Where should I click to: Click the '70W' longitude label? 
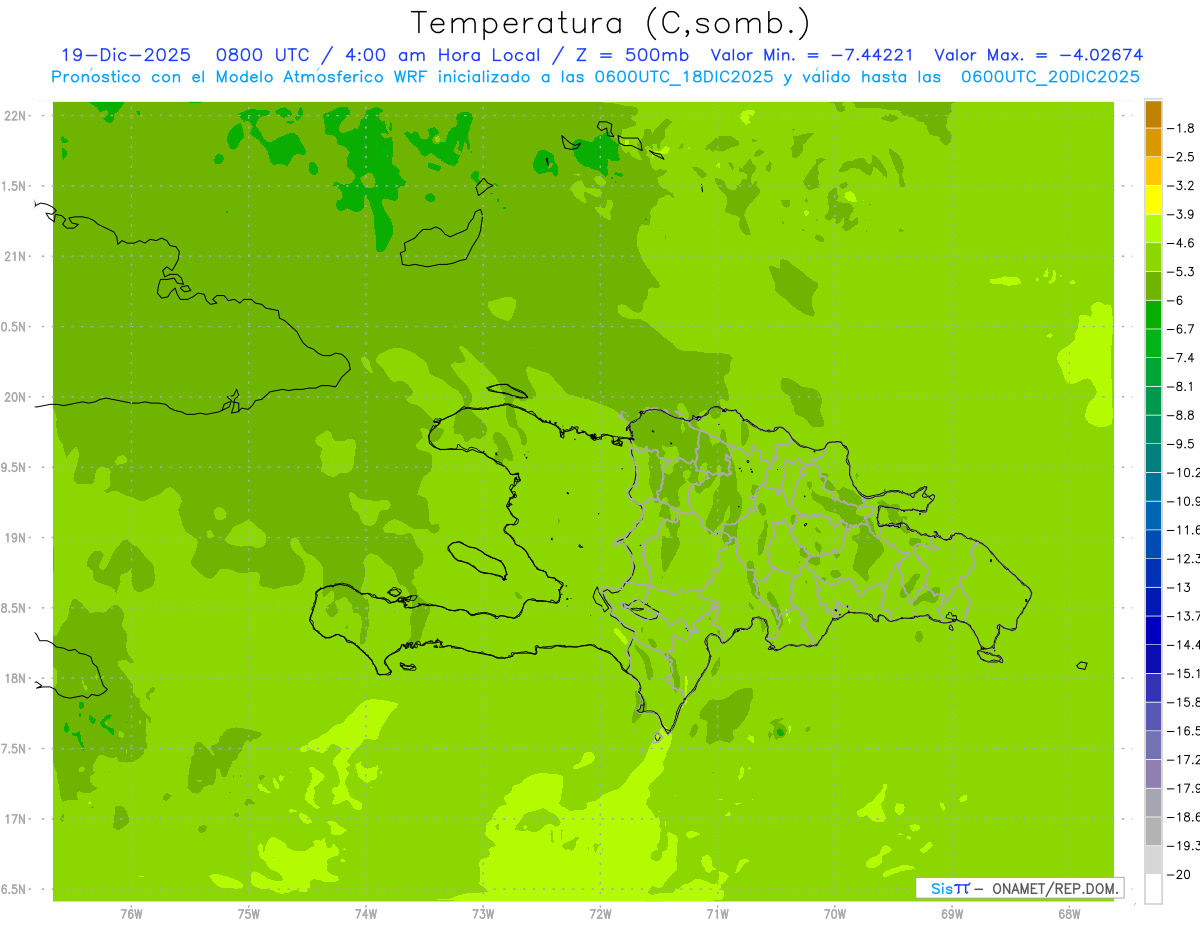(x=835, y=913)
